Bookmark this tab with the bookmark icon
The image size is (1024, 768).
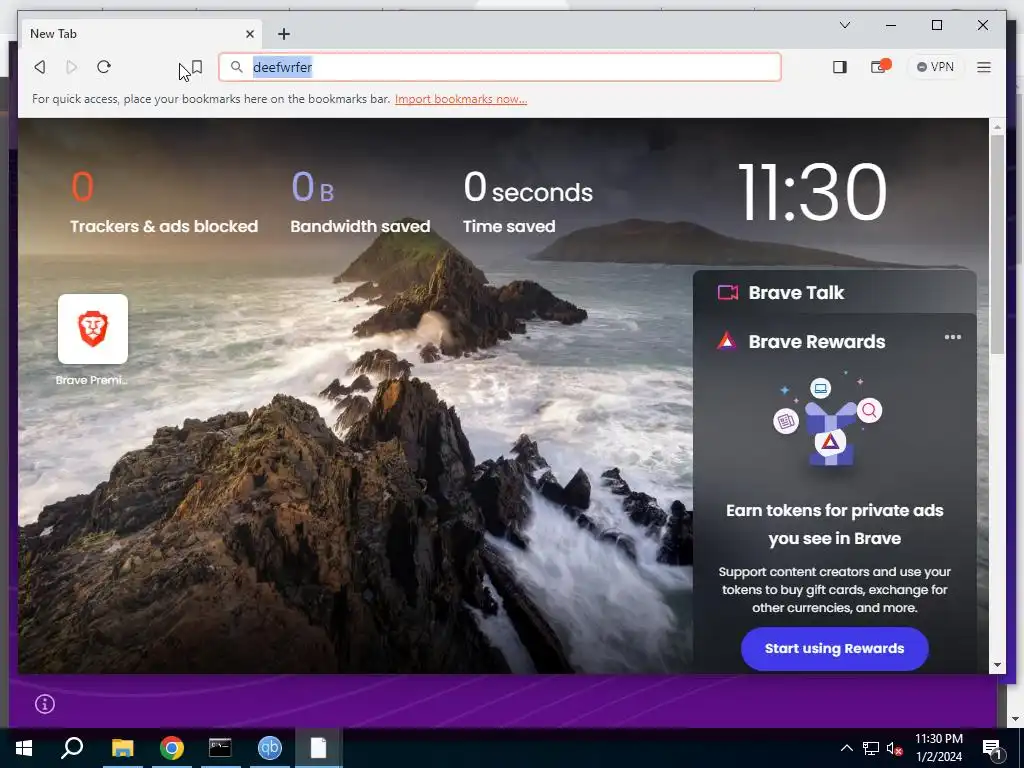[197, 67]
